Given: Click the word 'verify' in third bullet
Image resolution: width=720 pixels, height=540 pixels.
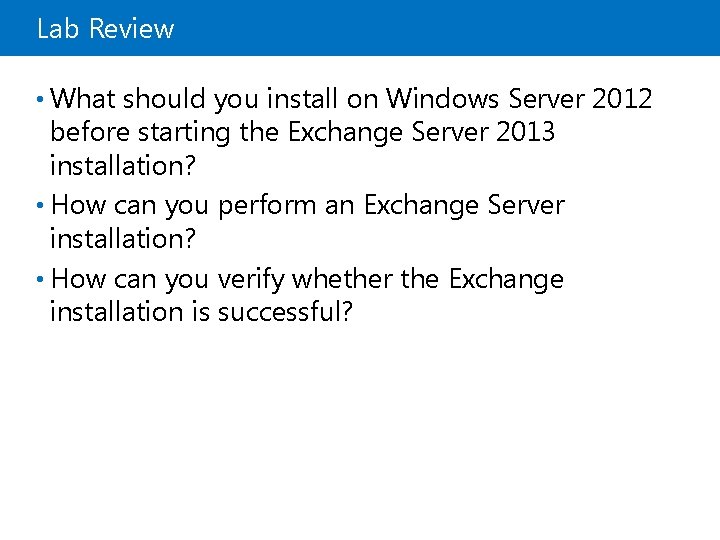Looking at the screenshot, I should [x=254, y=280].
